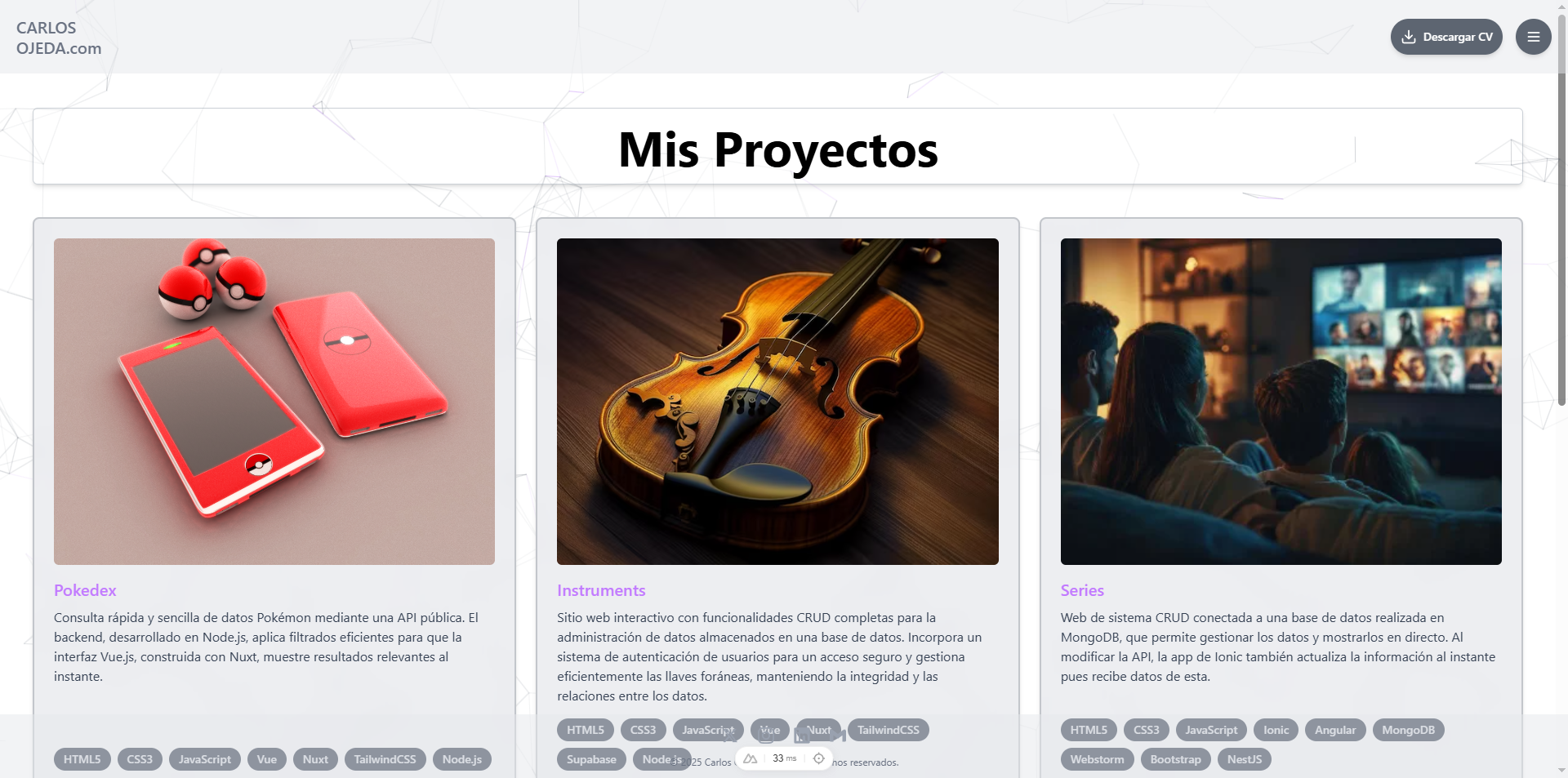Click the Node.js tag on Pokedex card
Image resolution: width=1568 pixels, height=778 pixels.
click(x=461, y=759)
